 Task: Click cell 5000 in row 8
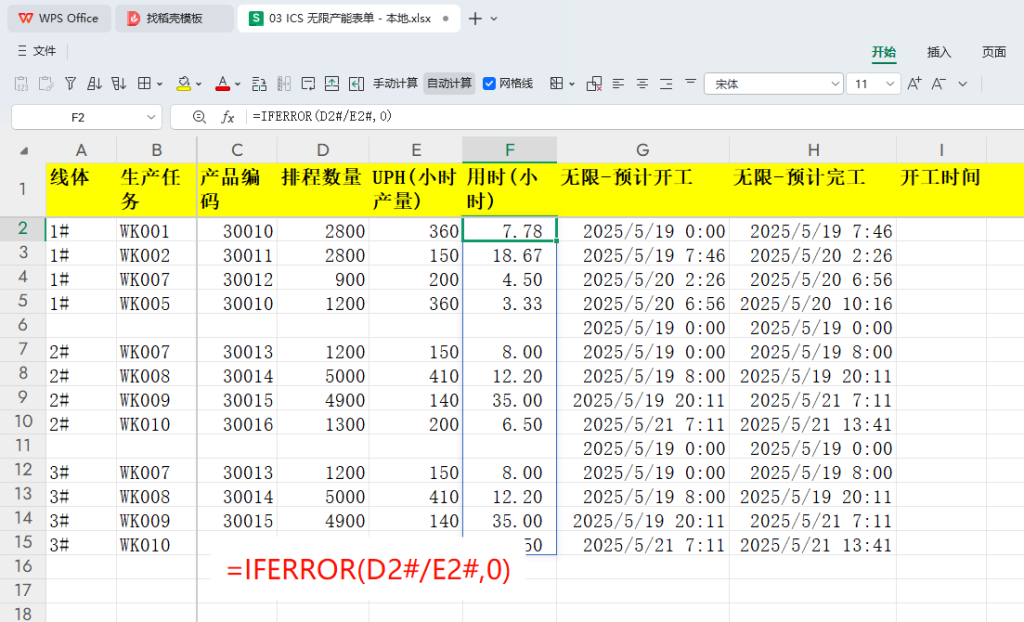click(323, 375)
